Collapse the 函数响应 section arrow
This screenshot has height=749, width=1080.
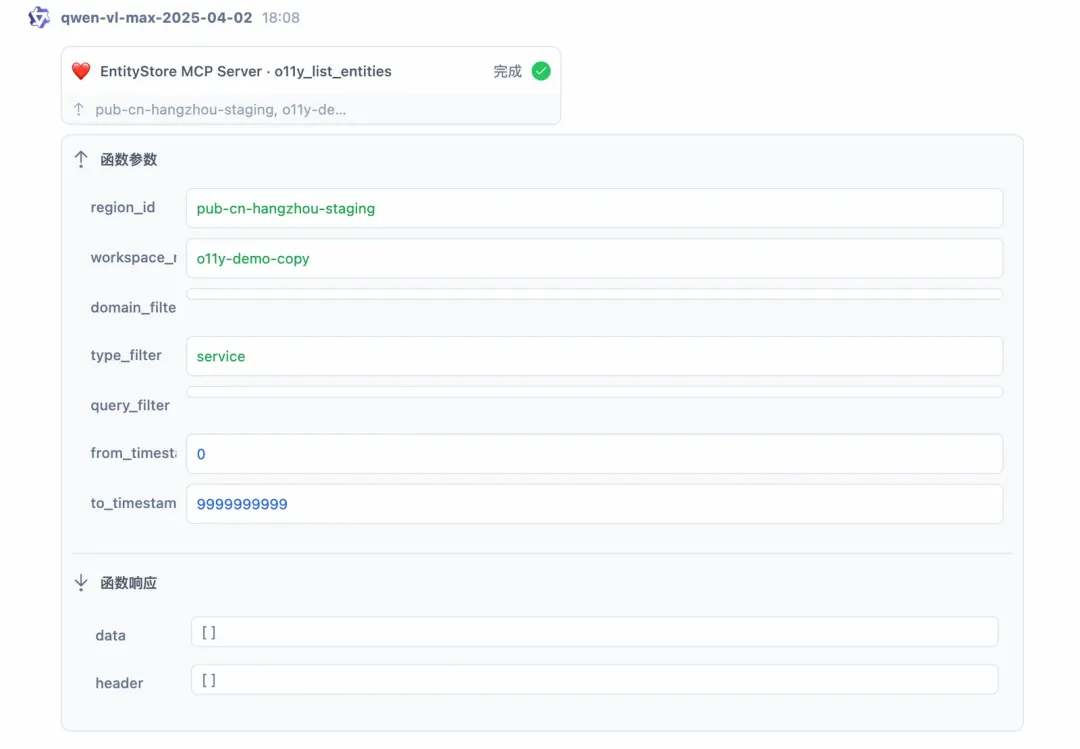(x=81, y=583)
